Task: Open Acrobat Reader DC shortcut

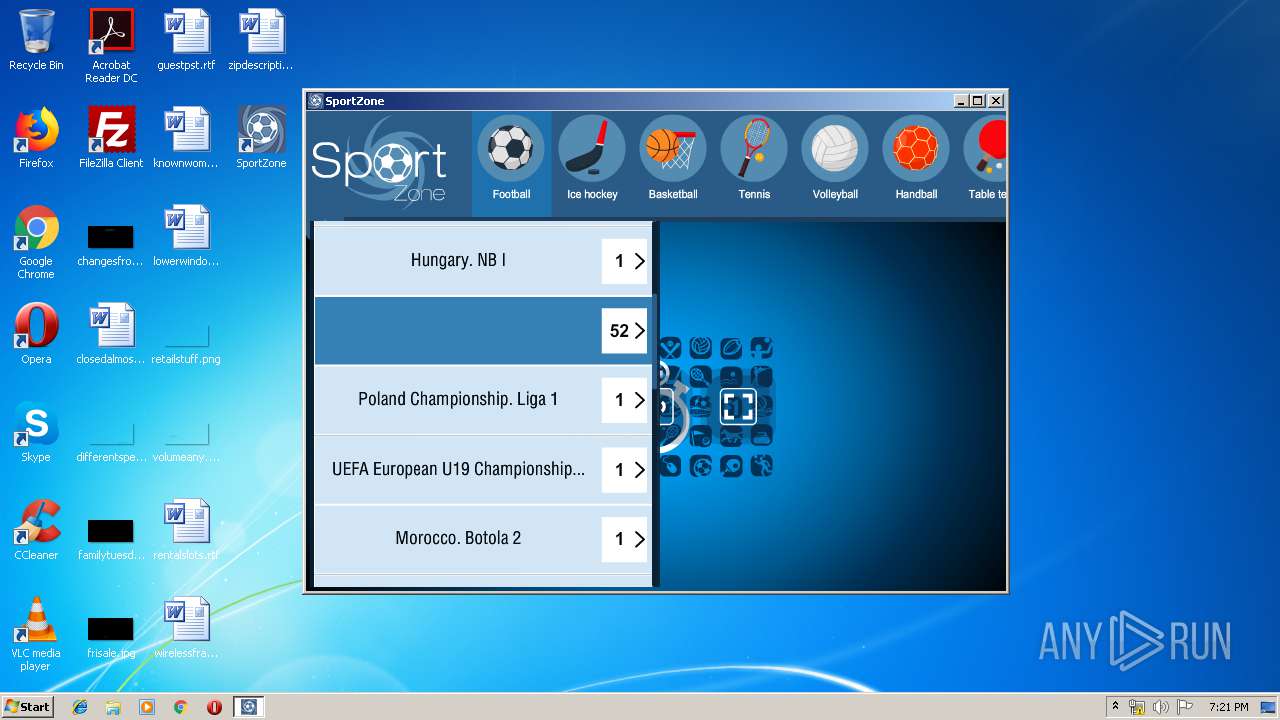Action: point(111,46)
